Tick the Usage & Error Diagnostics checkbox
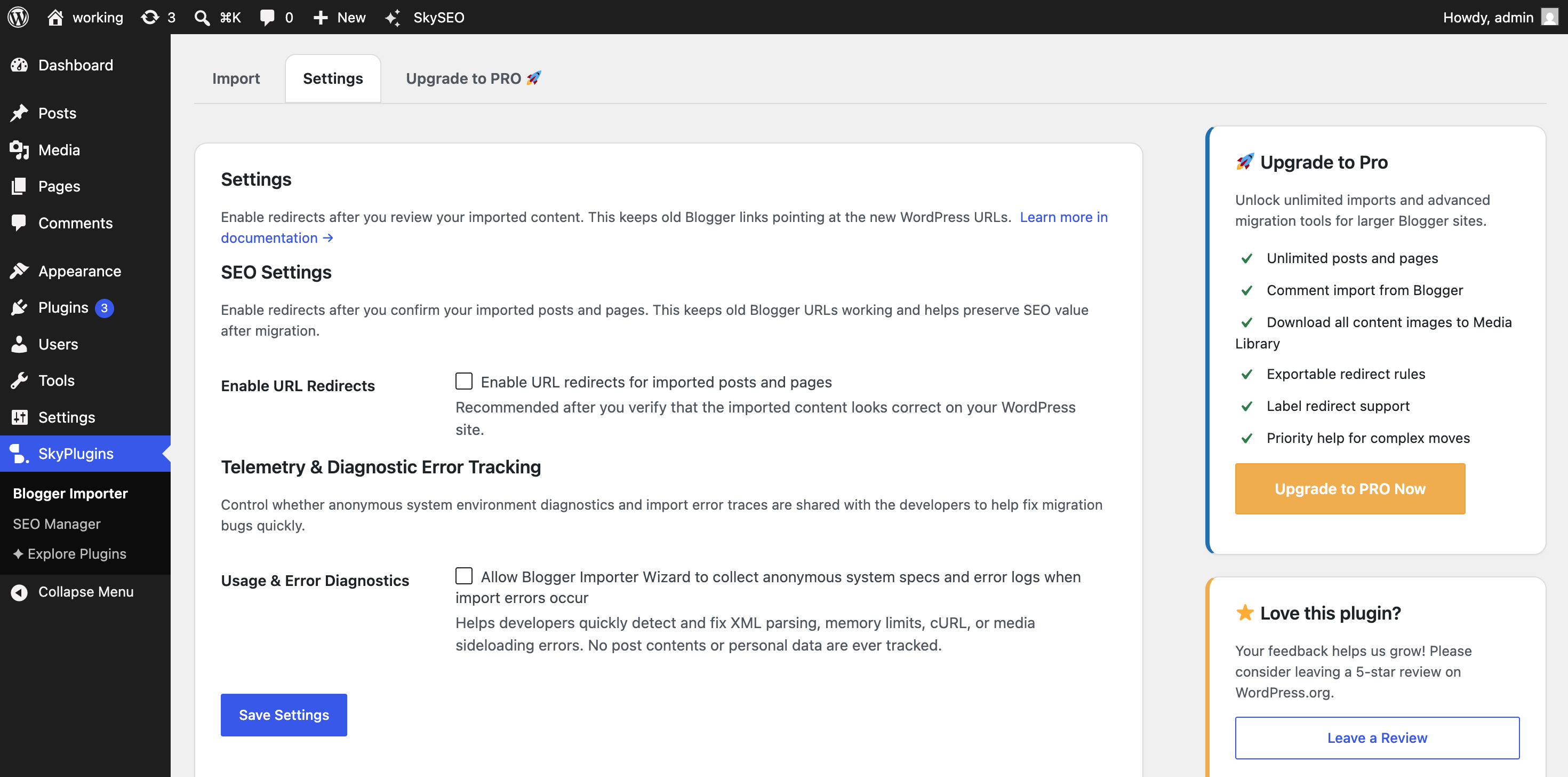This screenshot has width=1568, height=777. pos(464,576)
